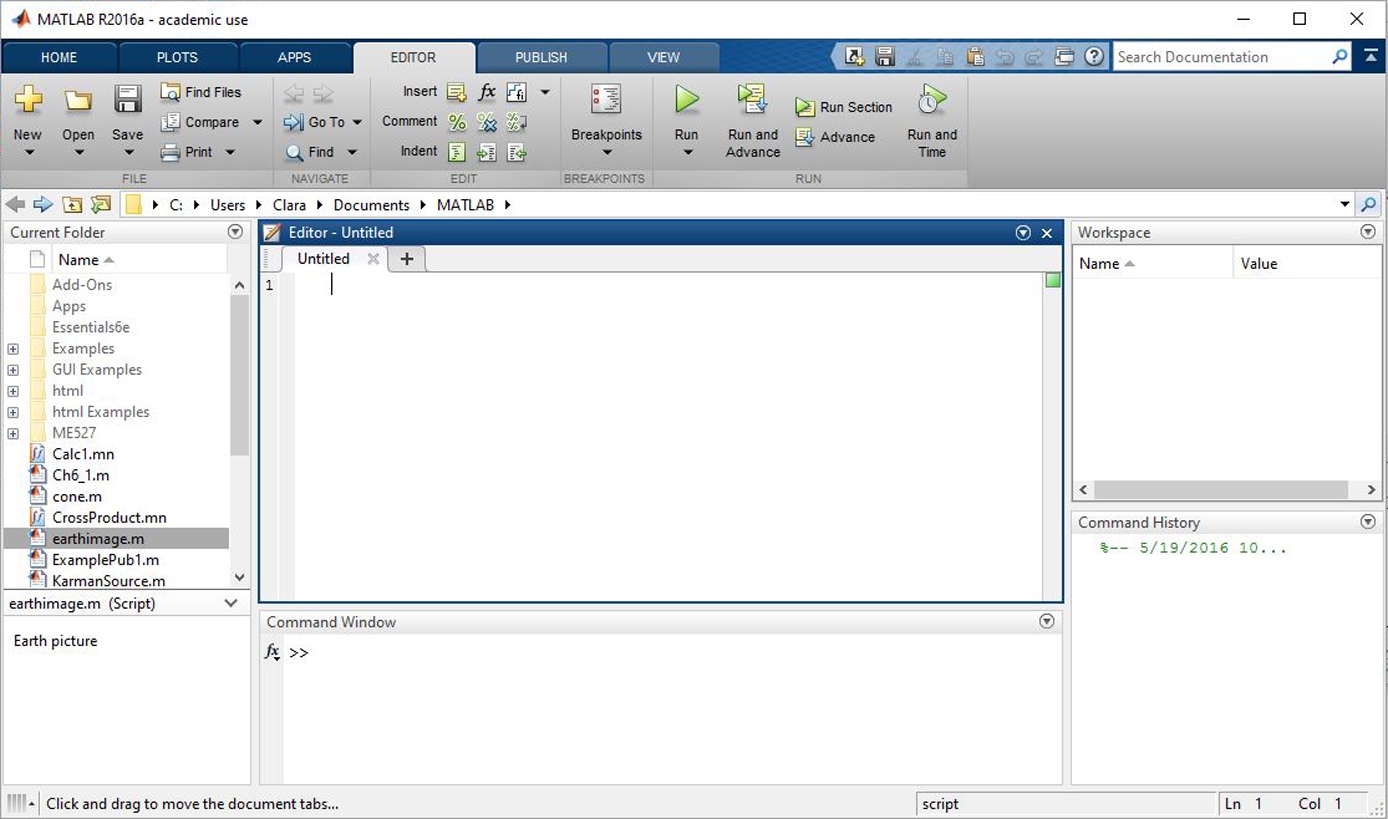Click the Switch Windows icon in quick access toolbar
The image size is (1388, 819).
pyautogui.click(x=1064, y=57)
